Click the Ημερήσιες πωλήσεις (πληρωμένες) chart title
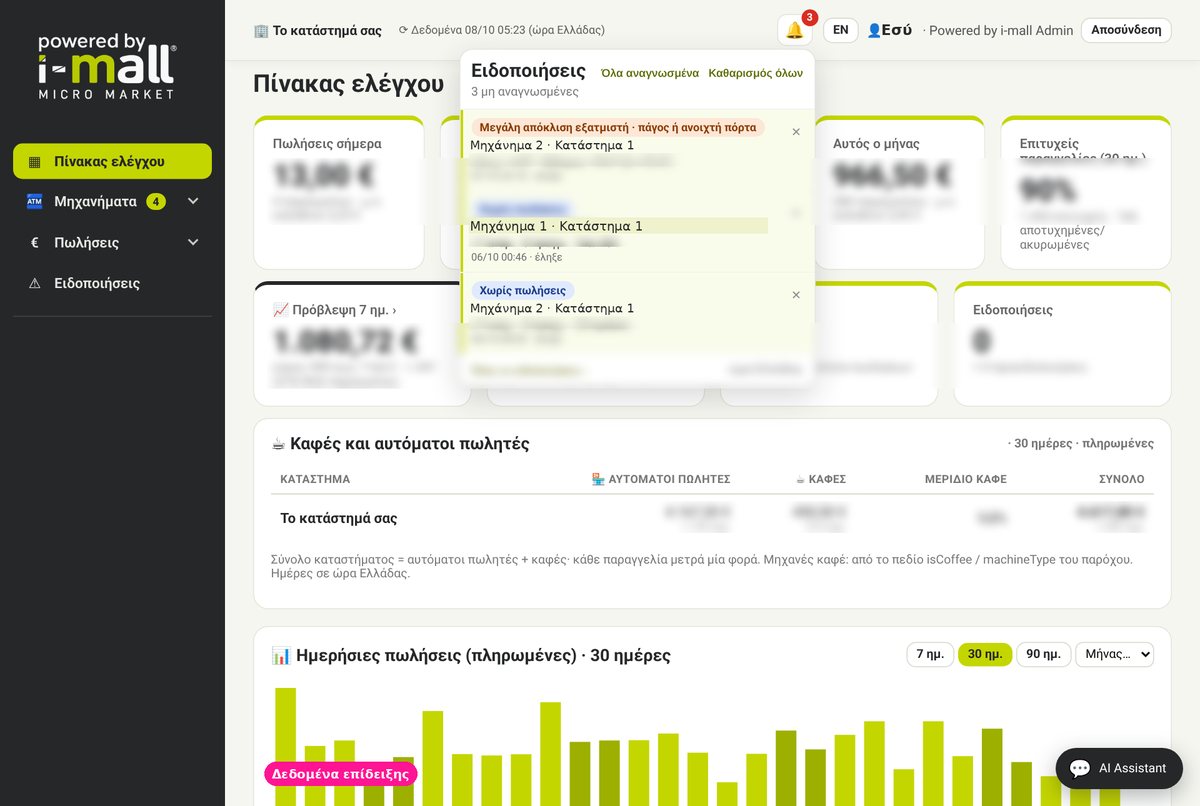Screen dimensions: 1200x806 click(x=471, y=655)
